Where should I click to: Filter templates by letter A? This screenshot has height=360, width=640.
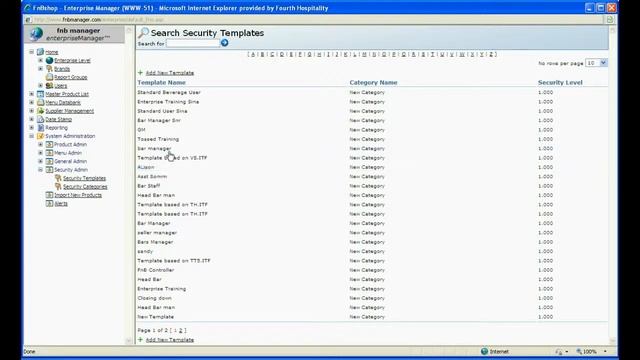253,54
